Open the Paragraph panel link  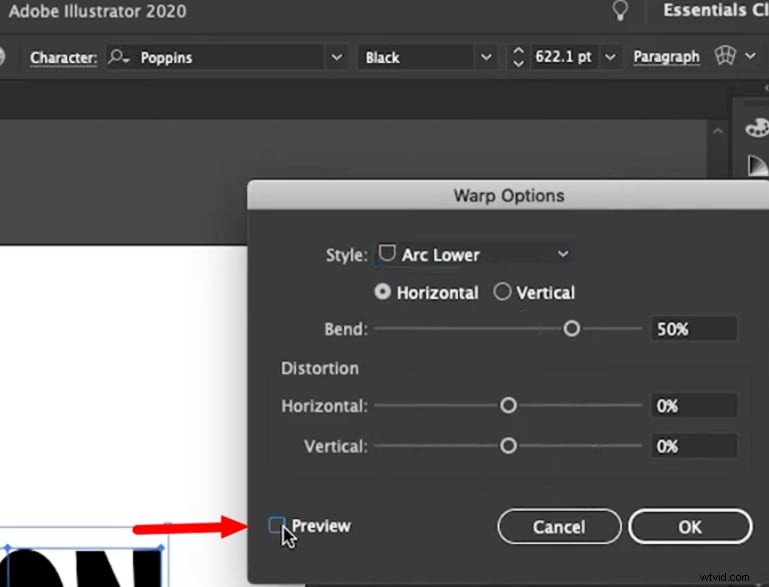(x=666, y=57)
